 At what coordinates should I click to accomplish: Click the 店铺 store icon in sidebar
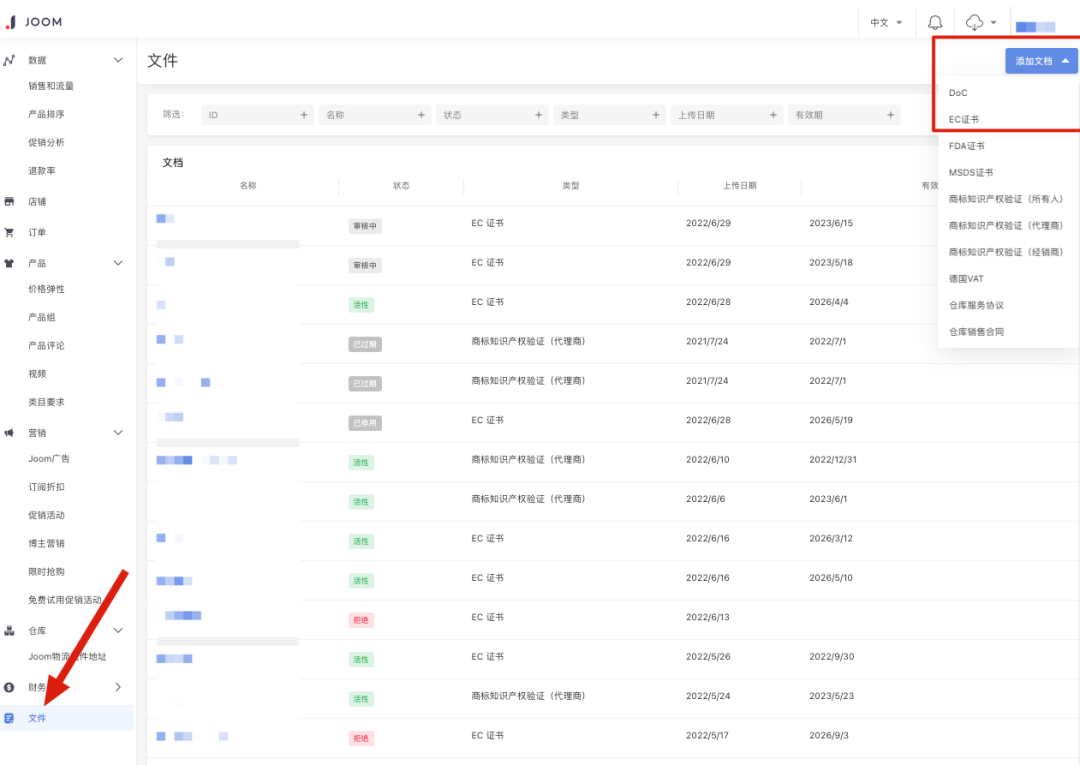pyautogui.click(x=10, y=201)
